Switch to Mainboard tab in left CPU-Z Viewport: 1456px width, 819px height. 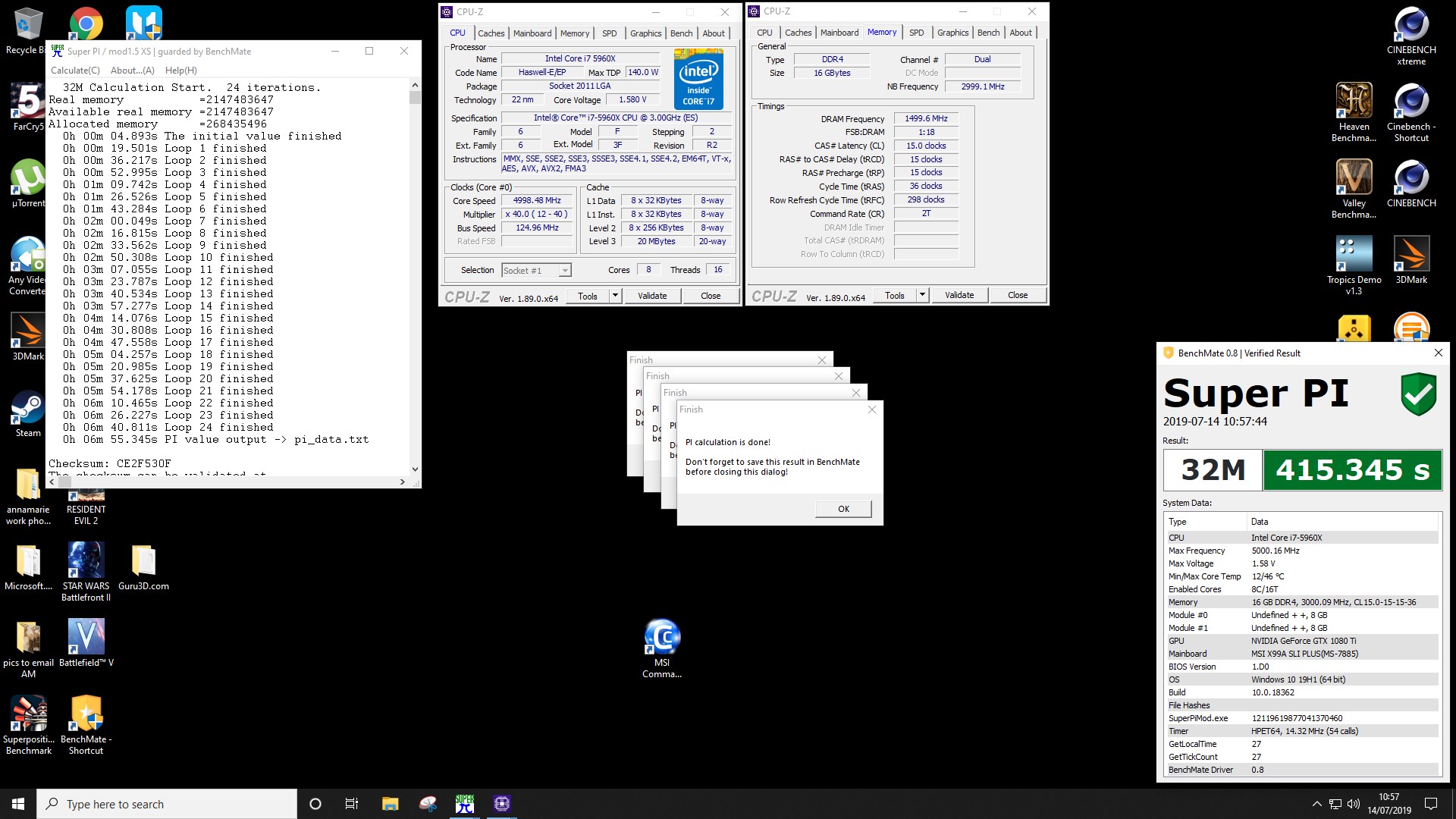(532, 33)
